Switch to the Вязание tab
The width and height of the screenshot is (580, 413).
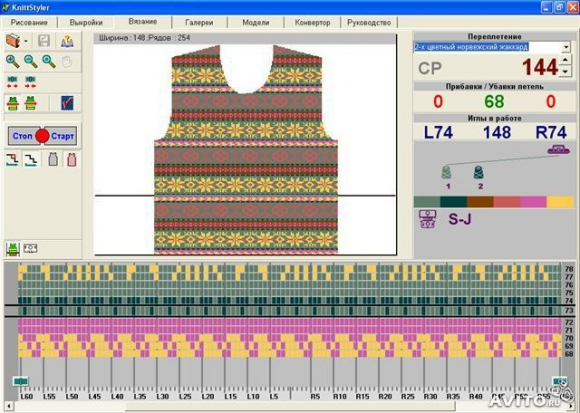pyautogui.click(x=143, y=21)
